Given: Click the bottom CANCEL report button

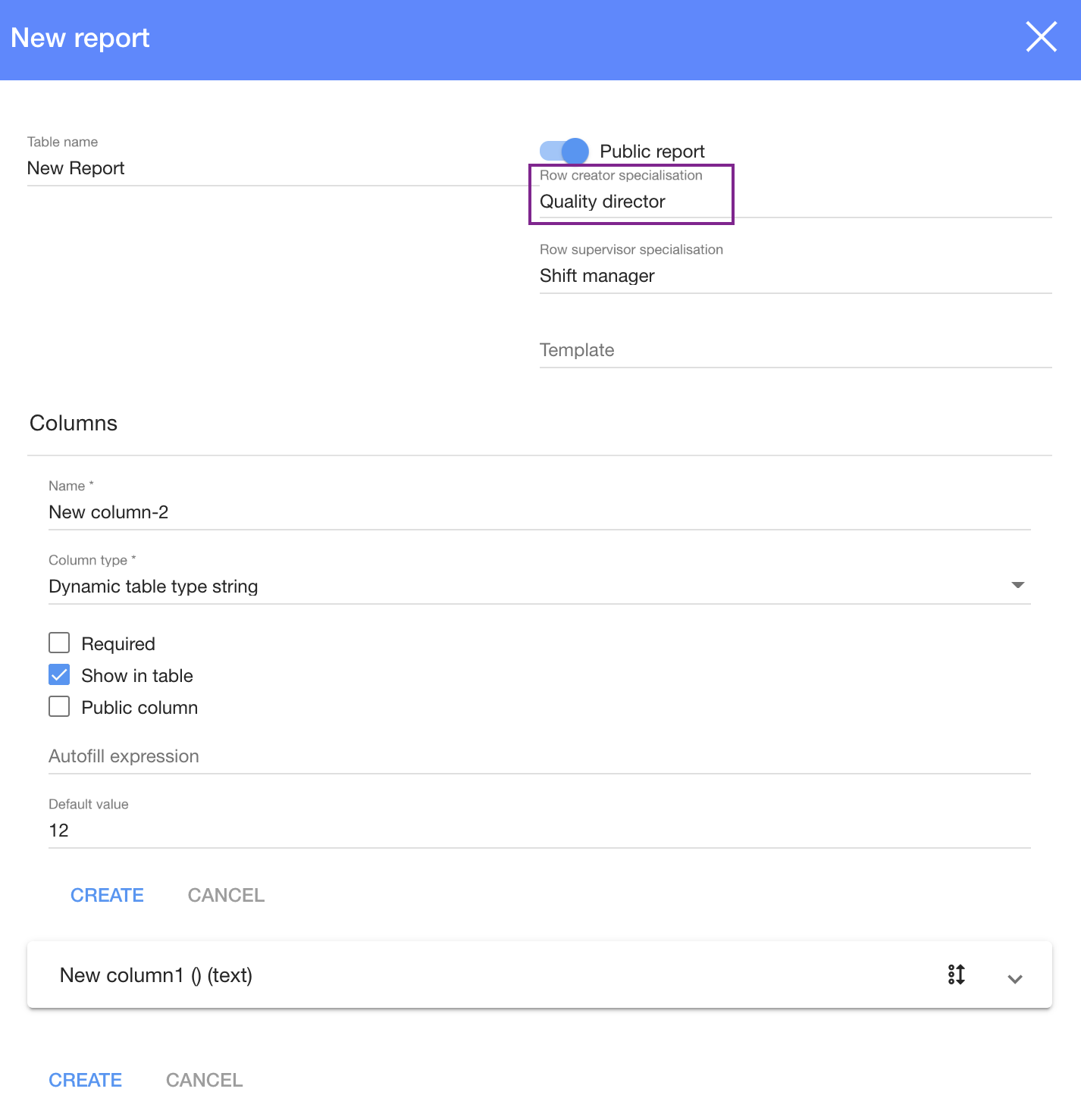Looking at the screenshot, I should [x=205, y=1080].
